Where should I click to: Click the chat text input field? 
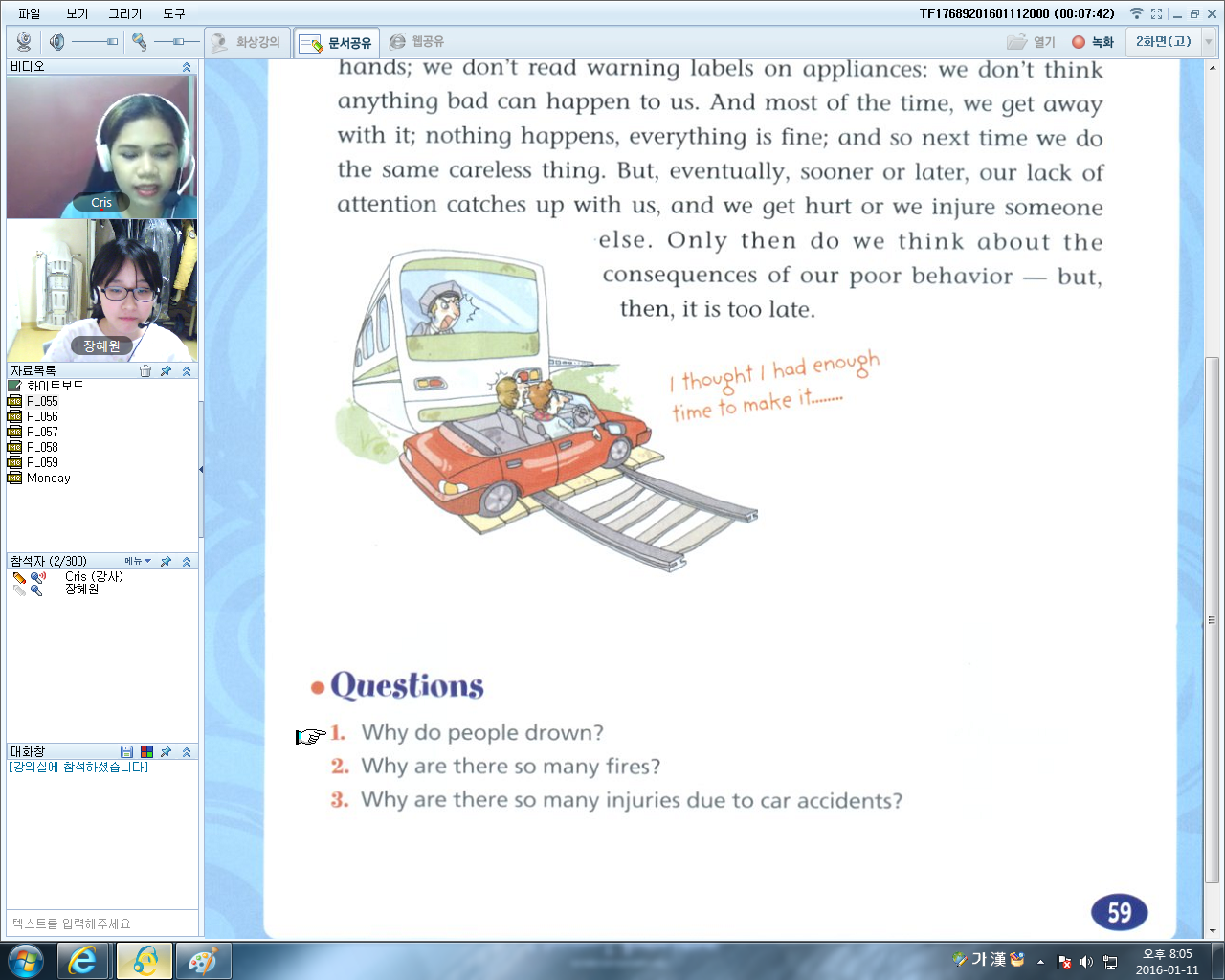(x=101, y=924)
